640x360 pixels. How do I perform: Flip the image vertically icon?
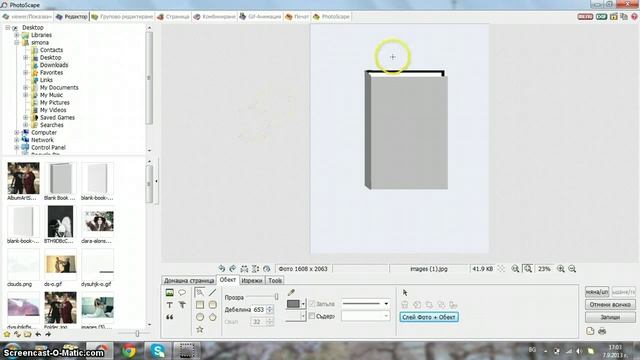click(256, 269)
